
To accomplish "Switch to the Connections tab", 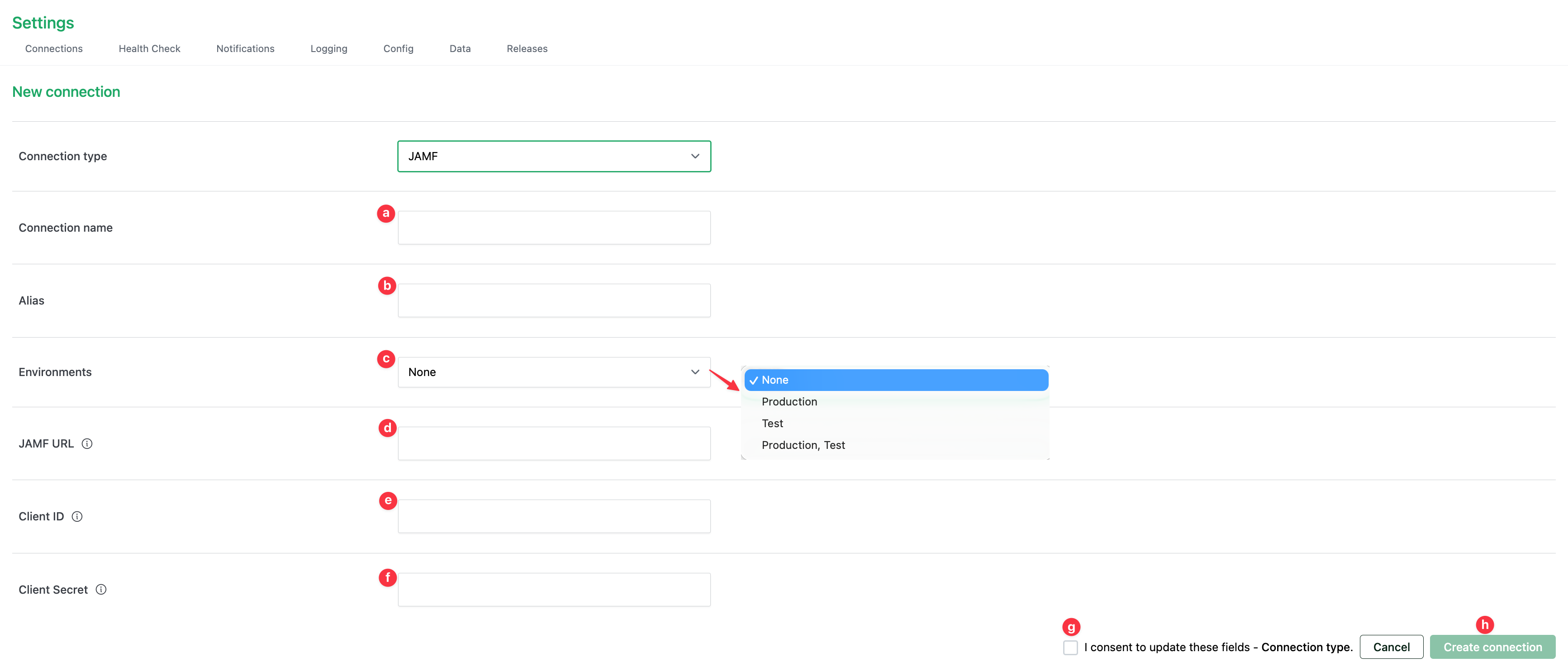I will 53,49.
